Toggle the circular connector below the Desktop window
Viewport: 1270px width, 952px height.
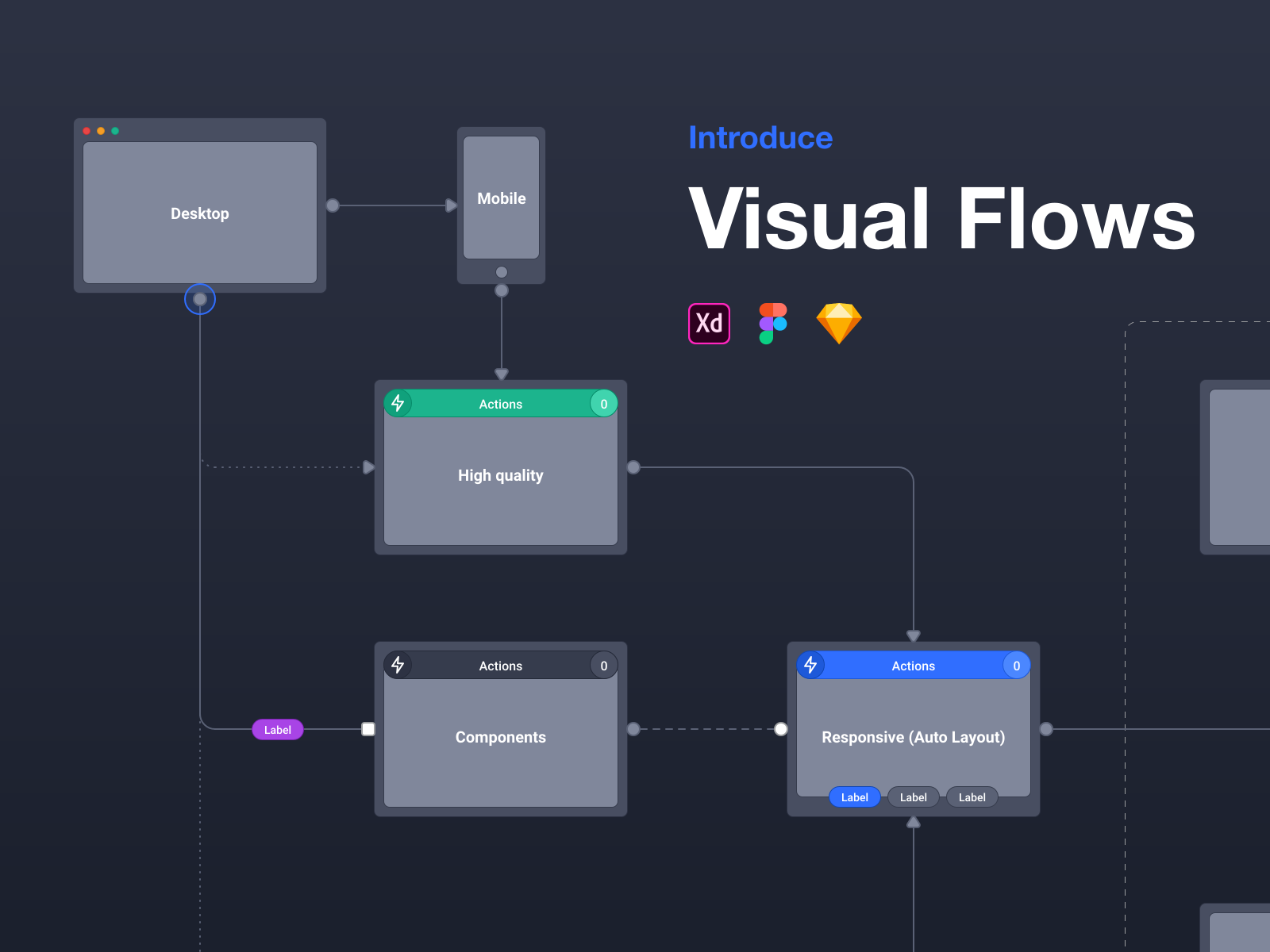coord(199,299)
